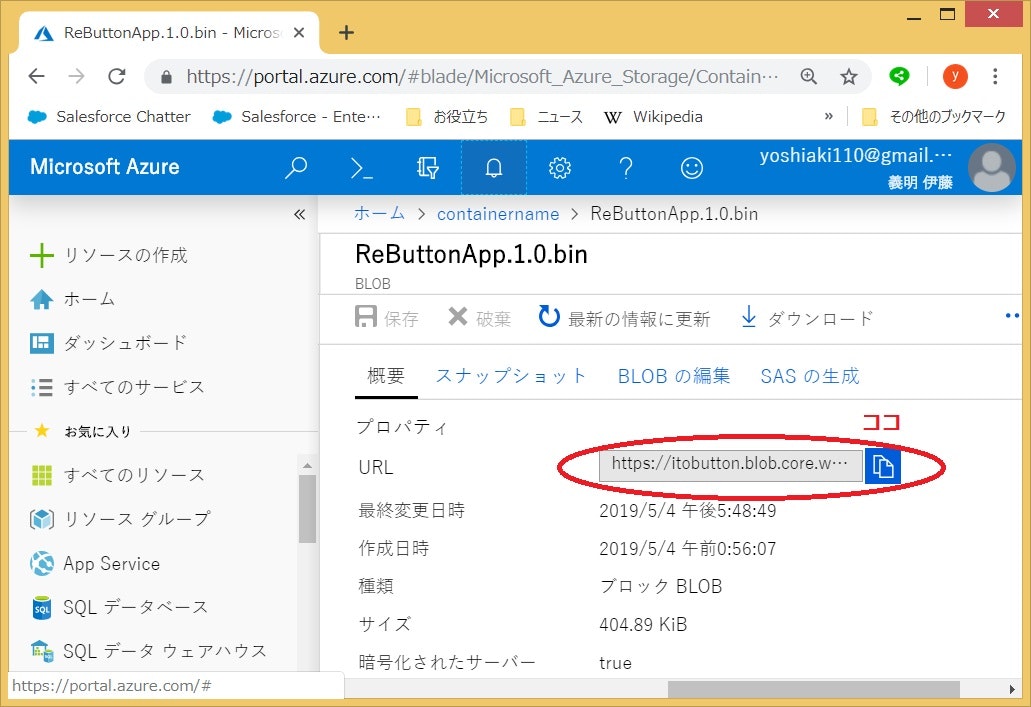Viewport: 1031px width, 707px height.
Task: Click 404.89 KiB size value
Action: pyautogui.click(x=643, y=624)
